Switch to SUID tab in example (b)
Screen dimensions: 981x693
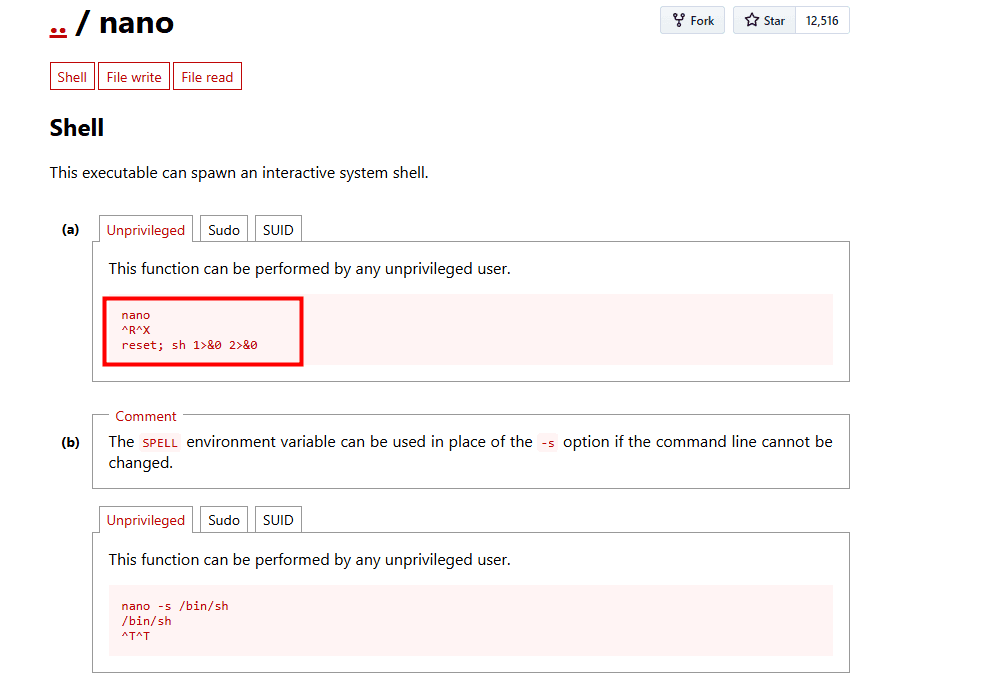pos(278,520)
